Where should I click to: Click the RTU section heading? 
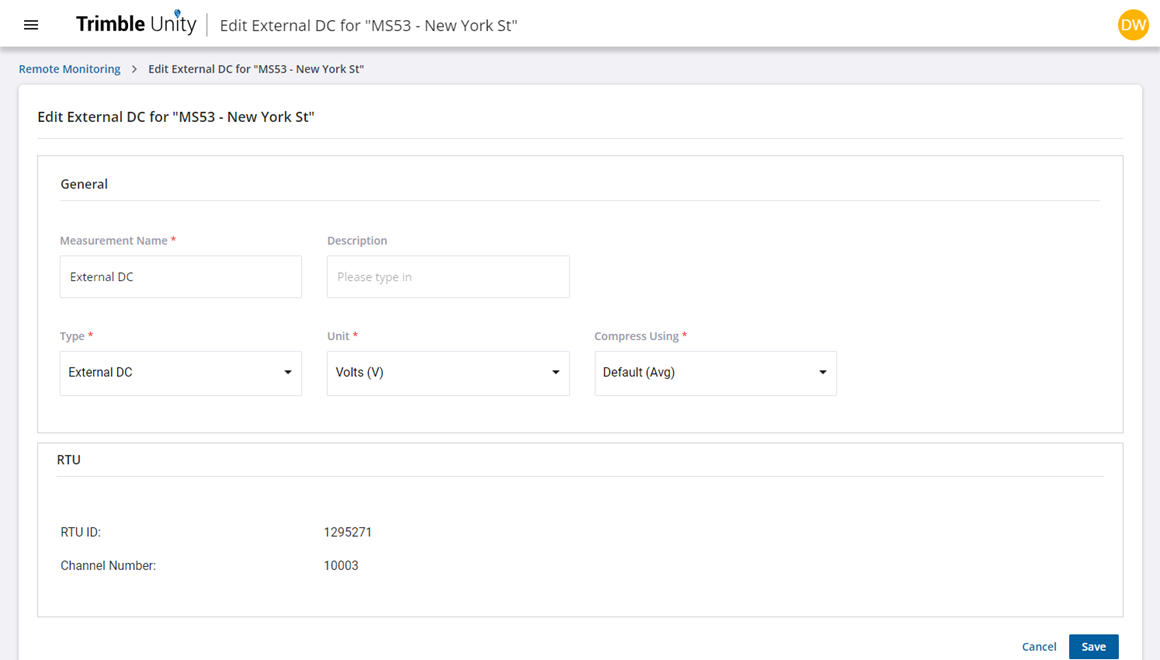click(69, 459)
